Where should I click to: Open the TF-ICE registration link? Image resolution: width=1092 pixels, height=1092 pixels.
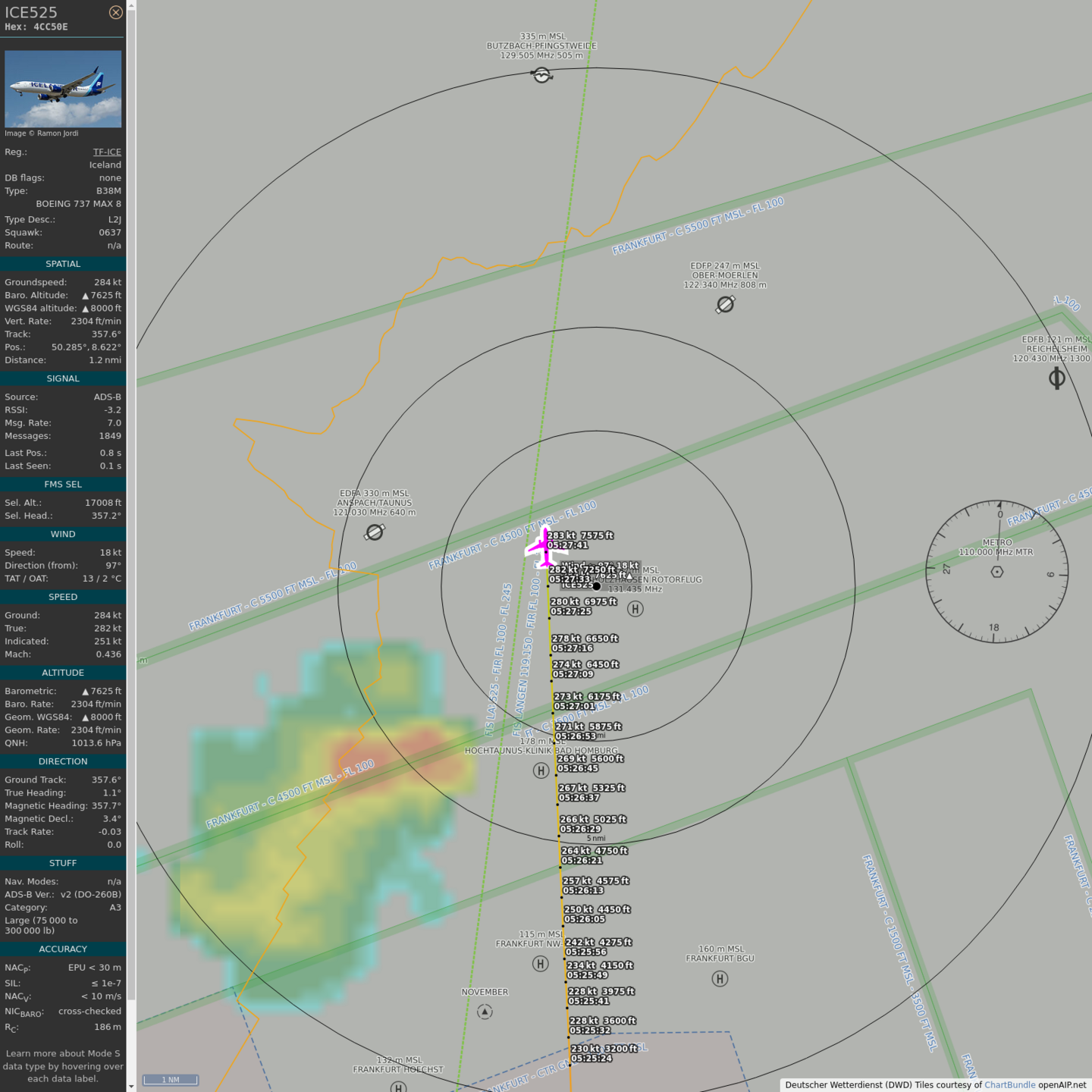107,152
